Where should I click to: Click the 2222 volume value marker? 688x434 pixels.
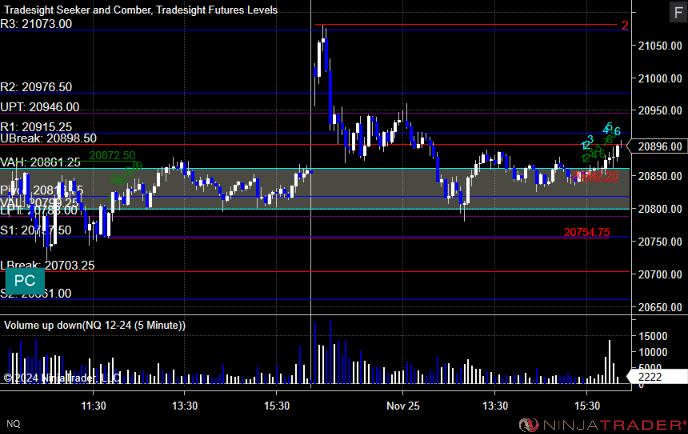(657, 377)
